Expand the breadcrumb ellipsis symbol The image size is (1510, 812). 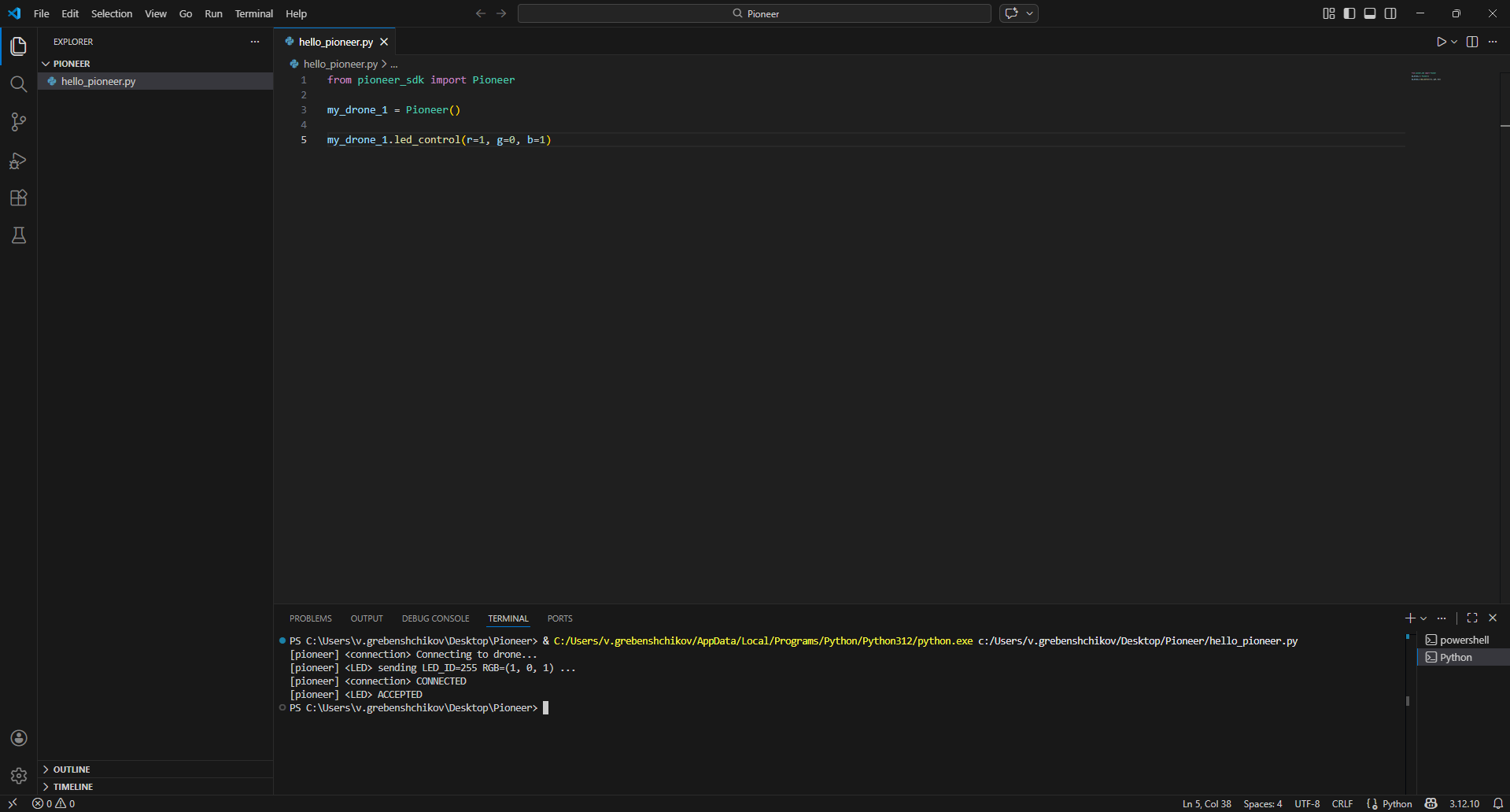pos(394,64)
